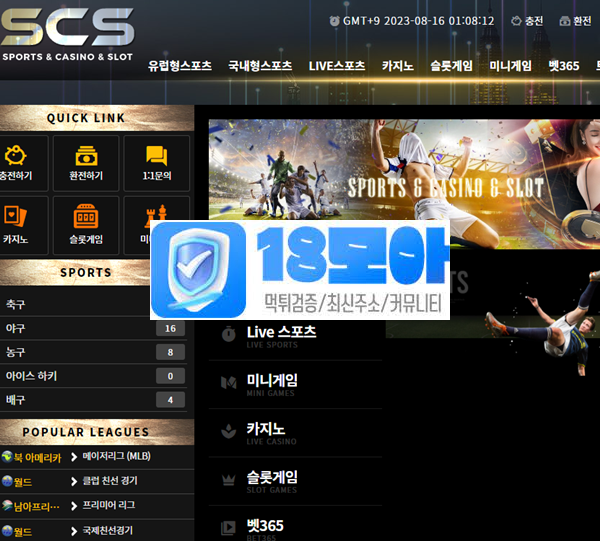This screenshot has width=600, height=541.
Task: Click the 0 count badge for 아이스 하키
Action: click(x=170, y=376)
